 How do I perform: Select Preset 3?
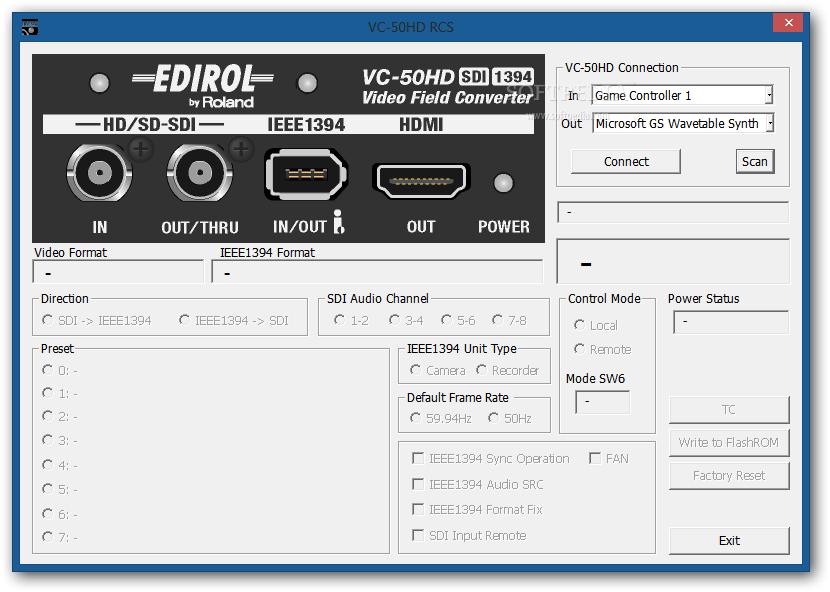[x=60, y=441]
